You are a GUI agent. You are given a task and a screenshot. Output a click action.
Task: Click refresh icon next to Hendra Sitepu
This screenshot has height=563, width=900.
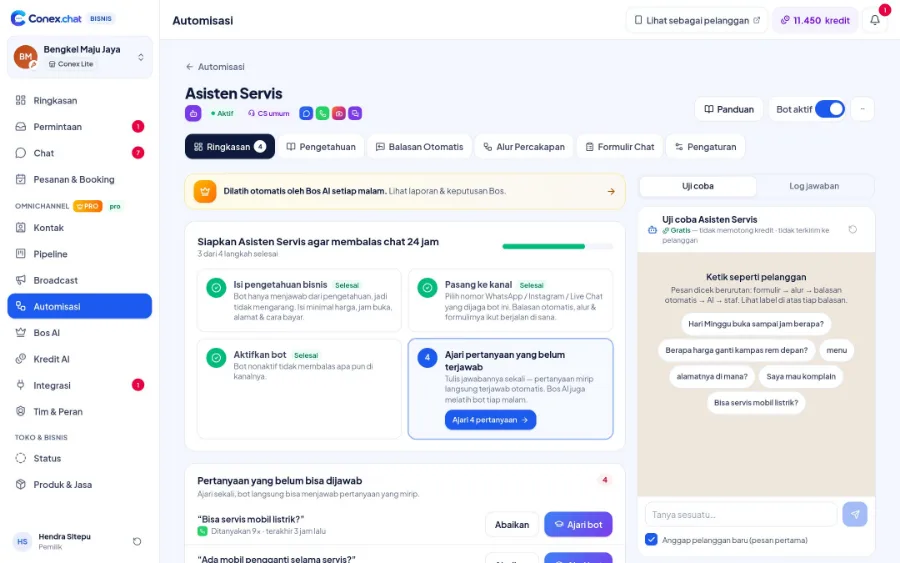tap(137, 542)
